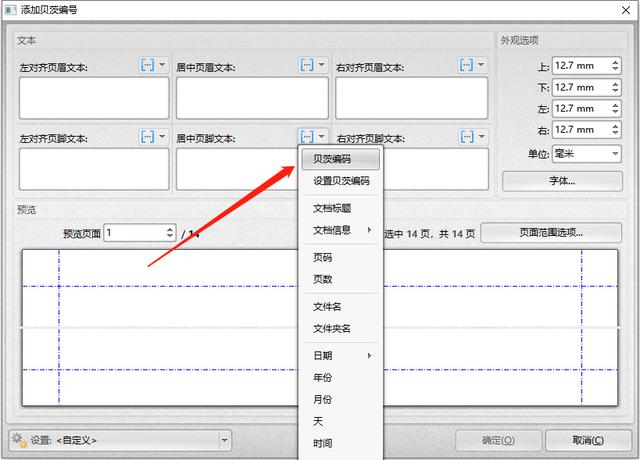640x460 pixels.
Task: Click macro insert icon for 居中页脚文本
Action: [x=307, y=136]
